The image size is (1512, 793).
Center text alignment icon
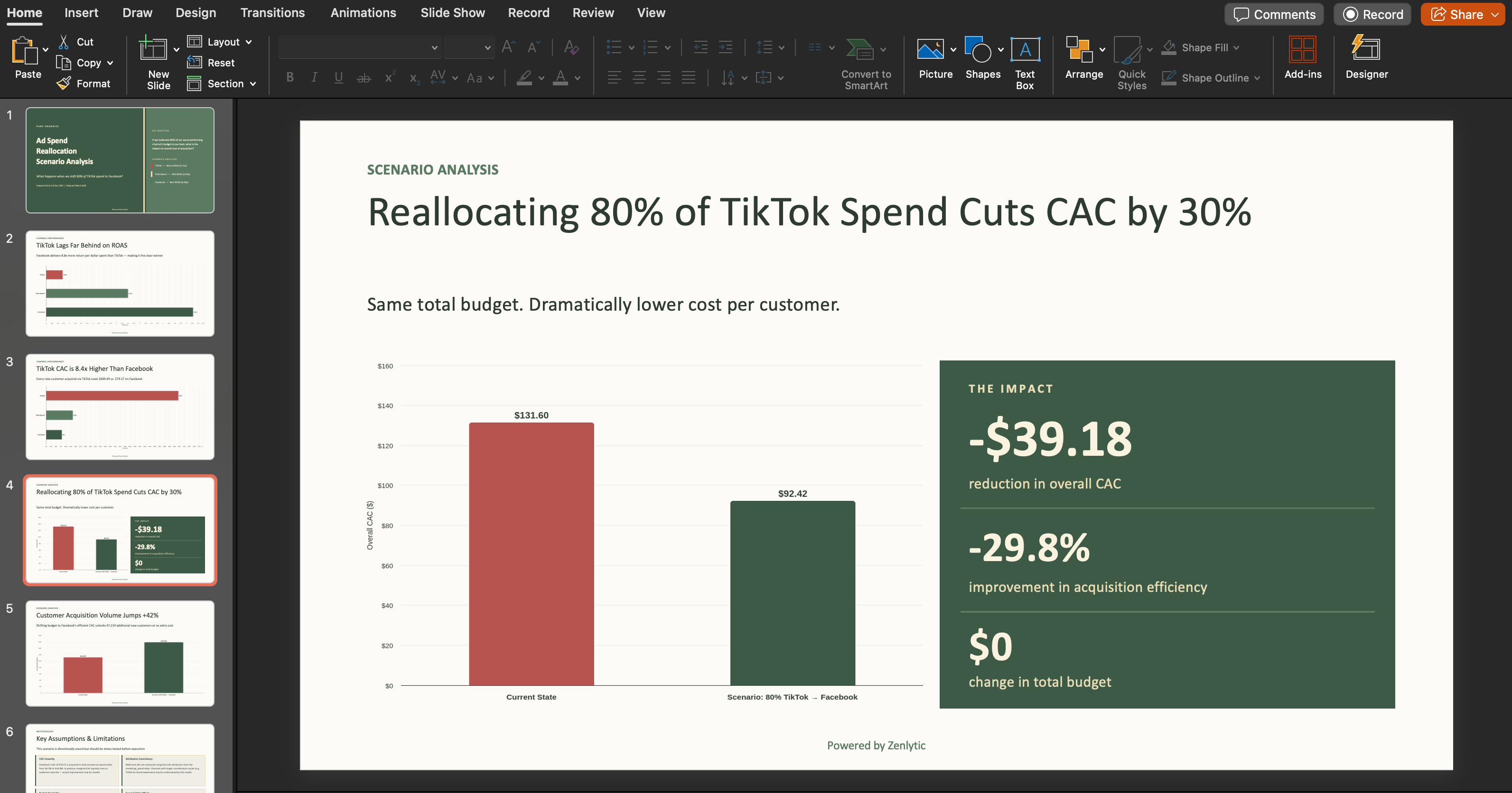pos(639,77)
